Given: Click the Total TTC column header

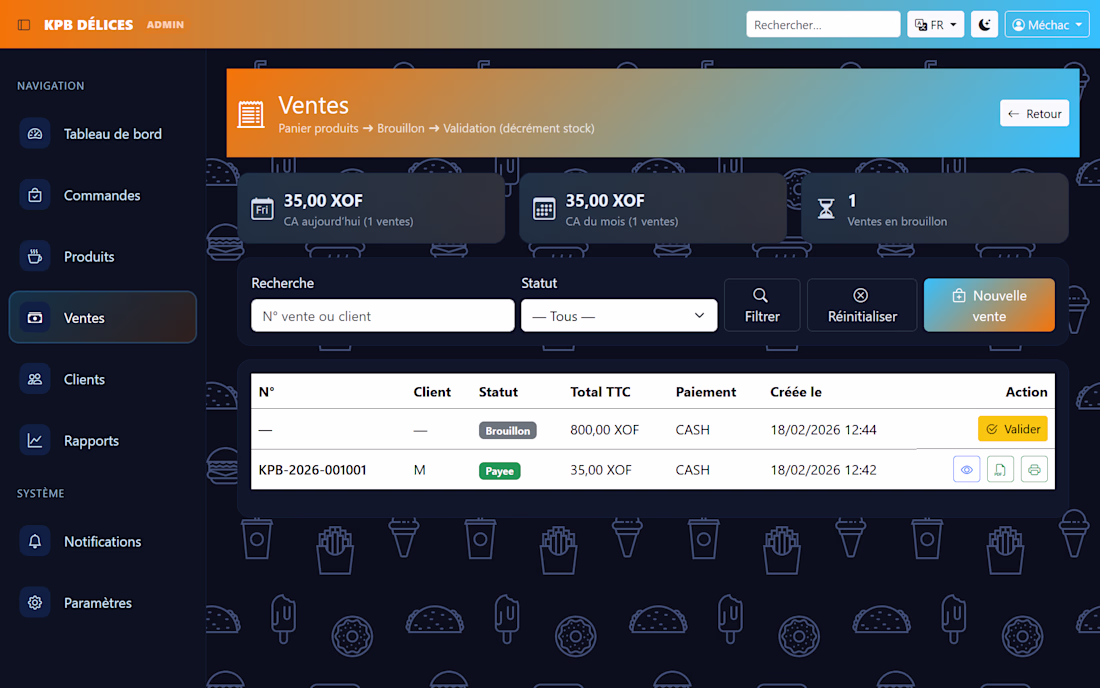Looking at the screenshot, I should (600, 392).
